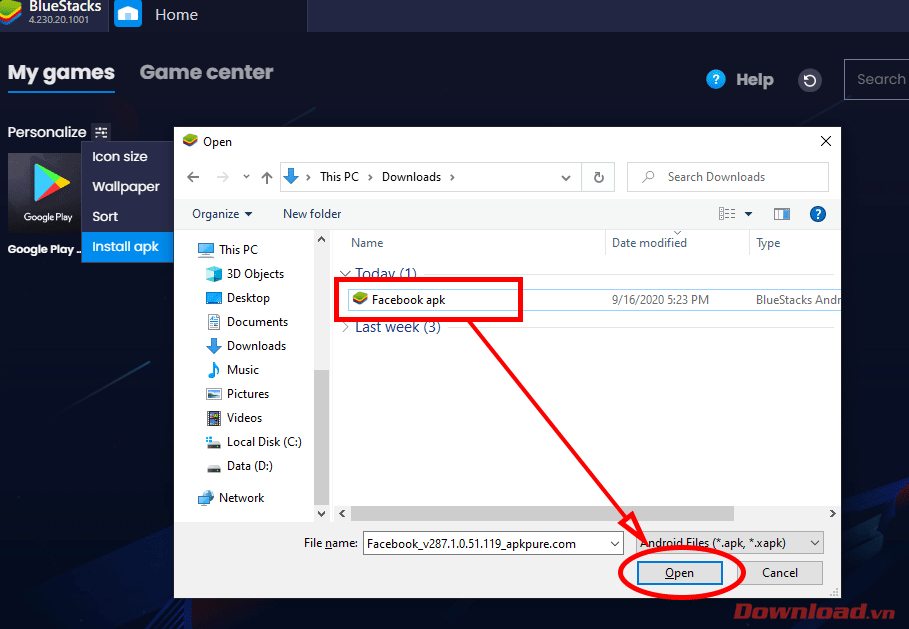909x629 pixels.
Task: Select Local Disk (C:) in the sidebar
Action: pos(263,442)
